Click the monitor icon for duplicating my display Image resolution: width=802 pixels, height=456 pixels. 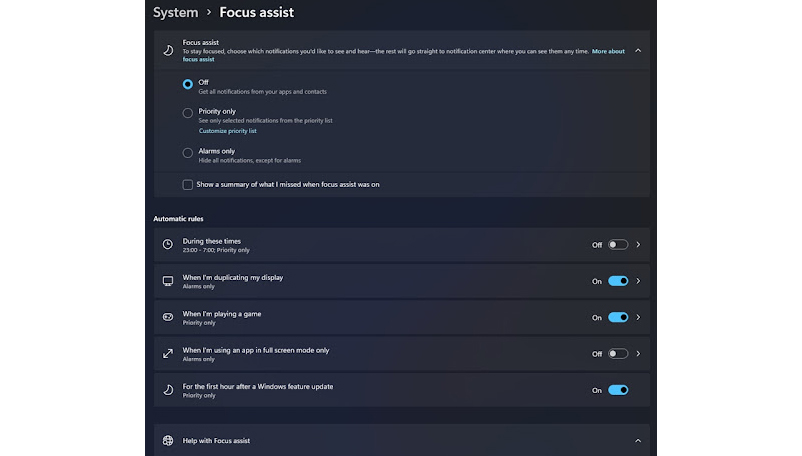168,281
